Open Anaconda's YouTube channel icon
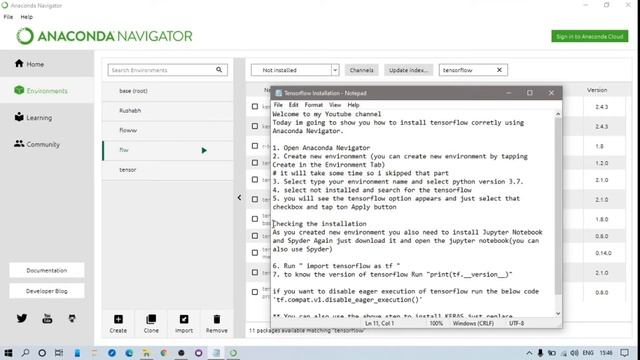Image resolution: width=640 pixels, height=360 pixels. tap(47, 318)
